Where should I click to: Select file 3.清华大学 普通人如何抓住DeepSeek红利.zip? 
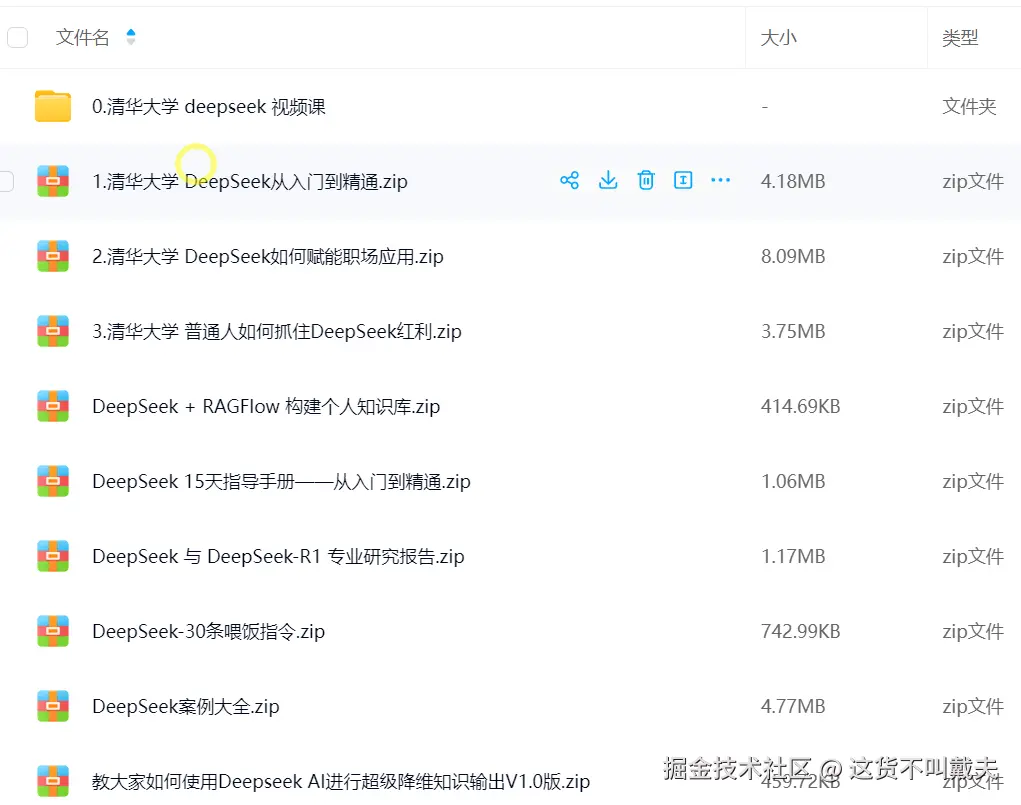click(277, 331)
